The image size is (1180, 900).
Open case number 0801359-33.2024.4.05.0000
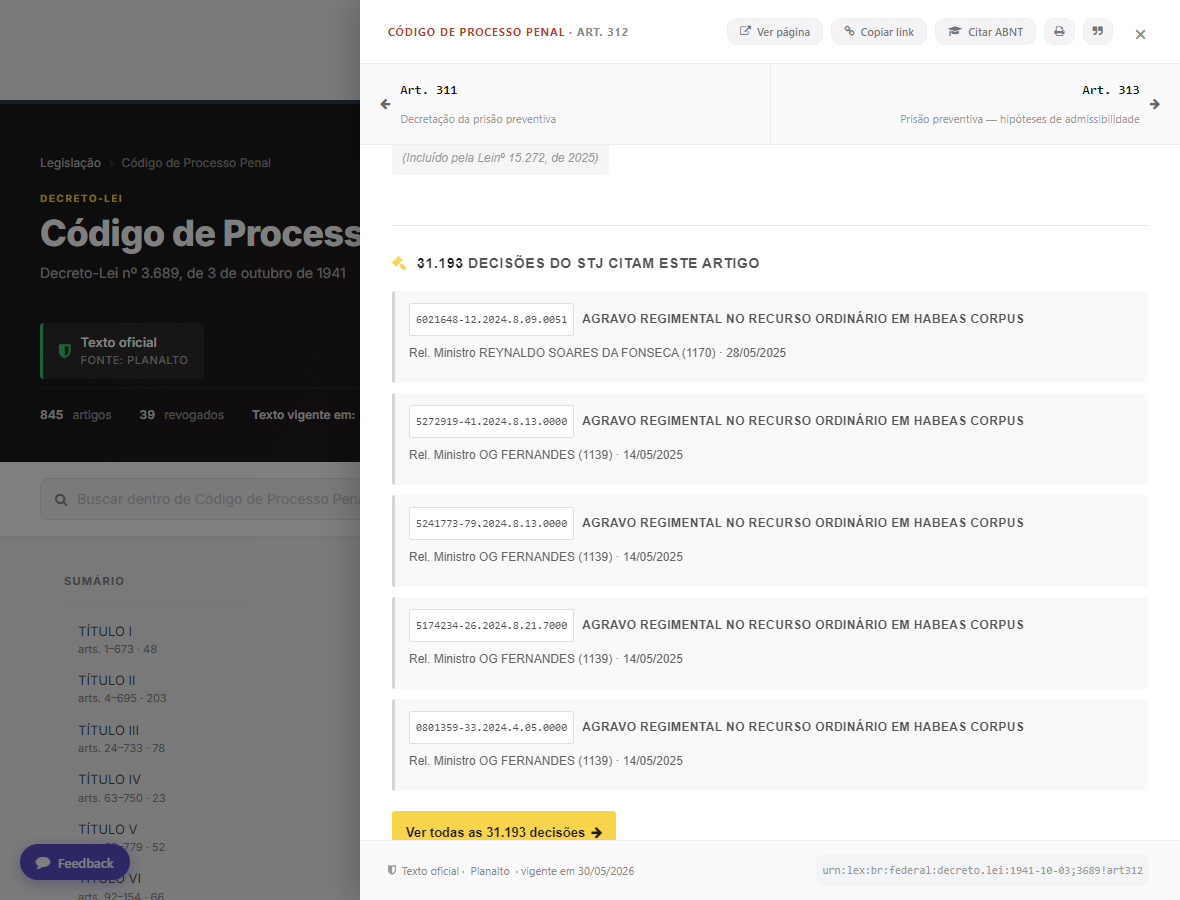(491, 727)
